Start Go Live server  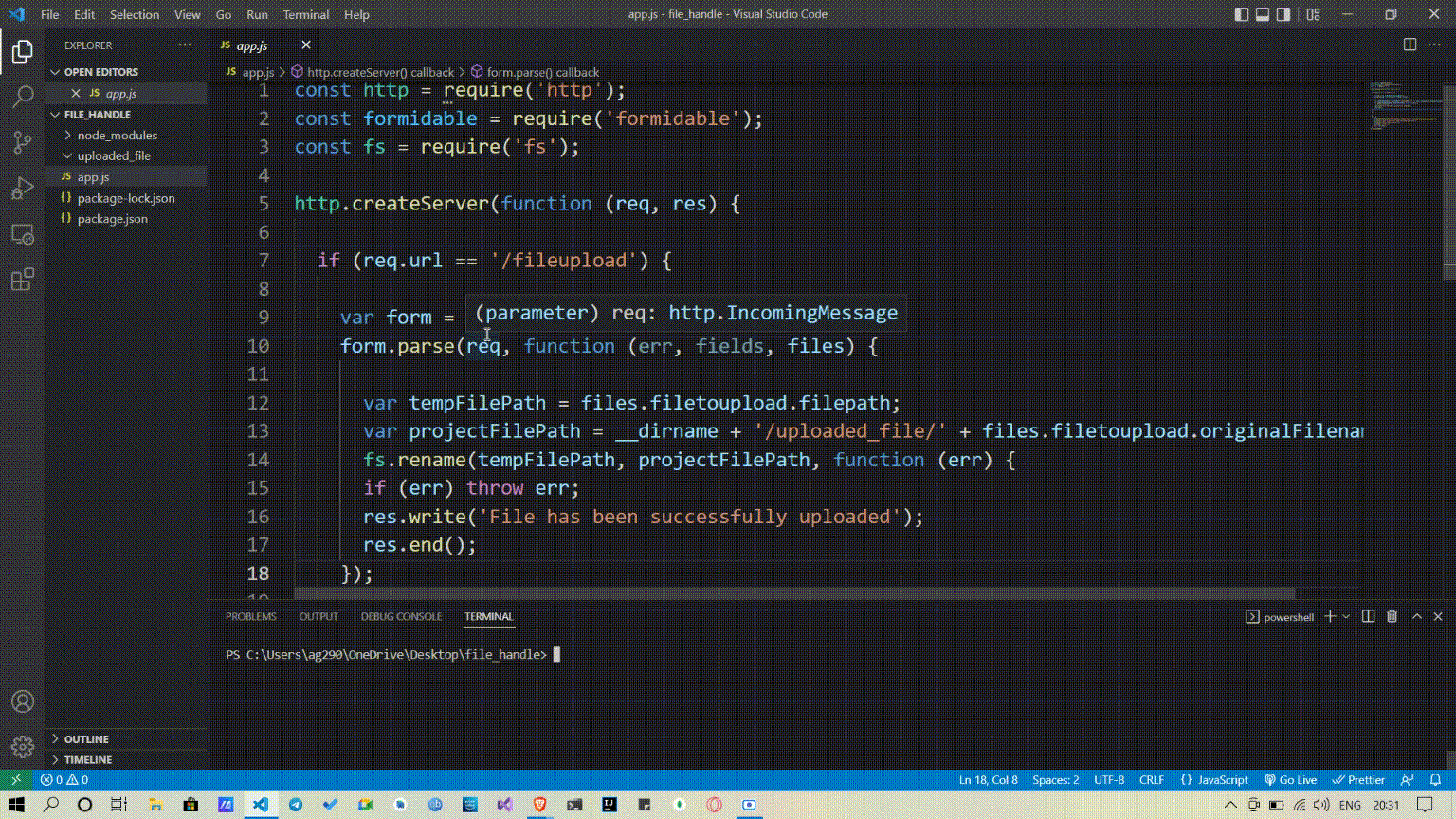(1290, 779)
